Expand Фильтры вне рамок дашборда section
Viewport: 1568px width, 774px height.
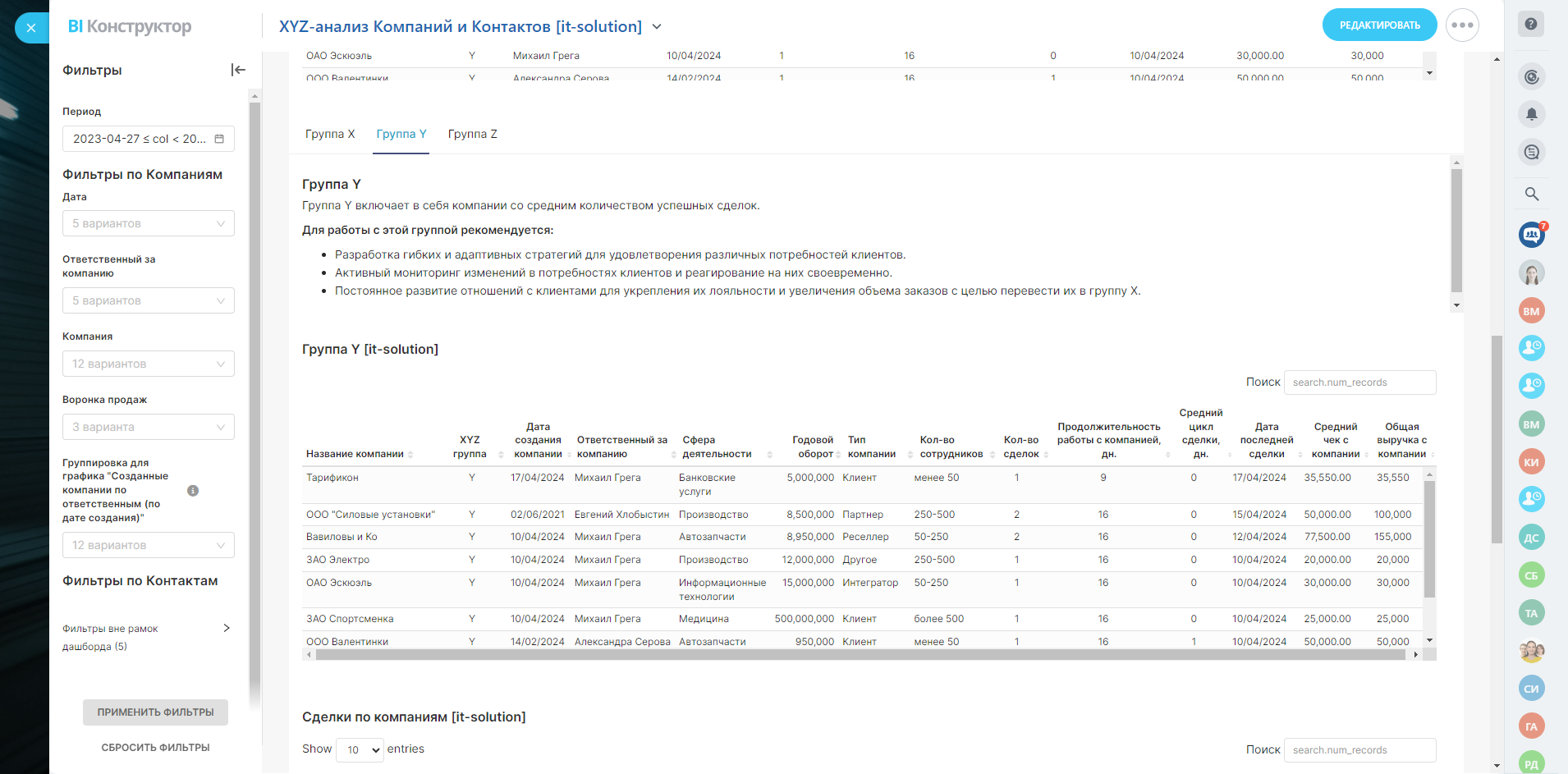pyautogui.click(x=227, y=629)
